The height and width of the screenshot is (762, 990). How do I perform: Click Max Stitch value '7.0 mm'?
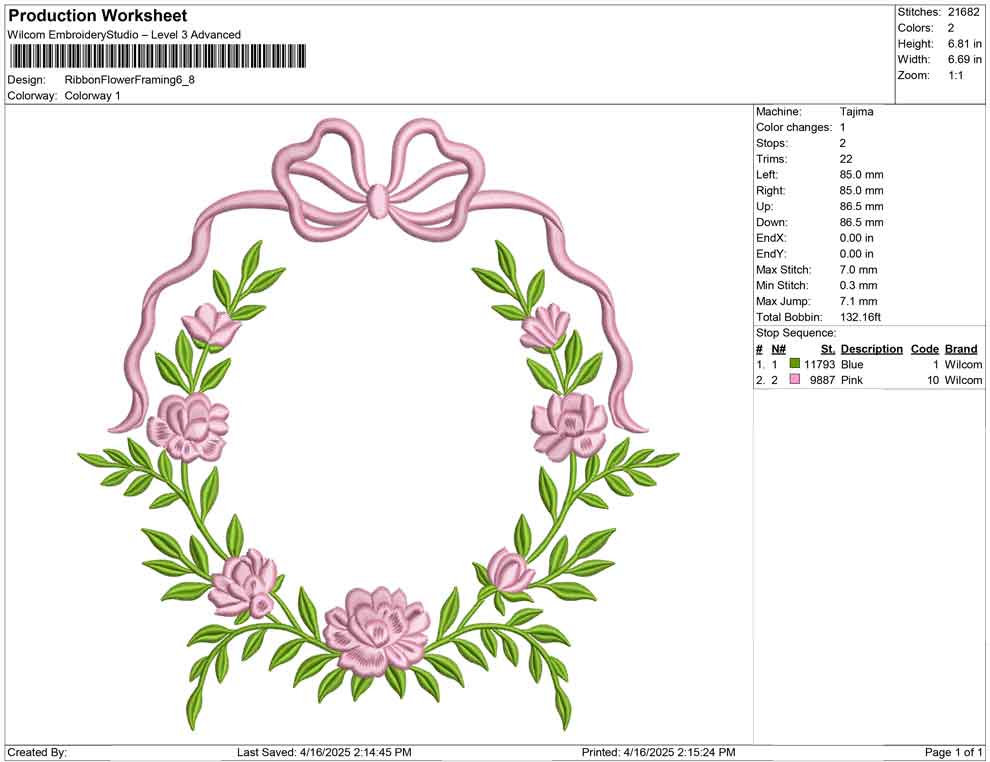859,270
